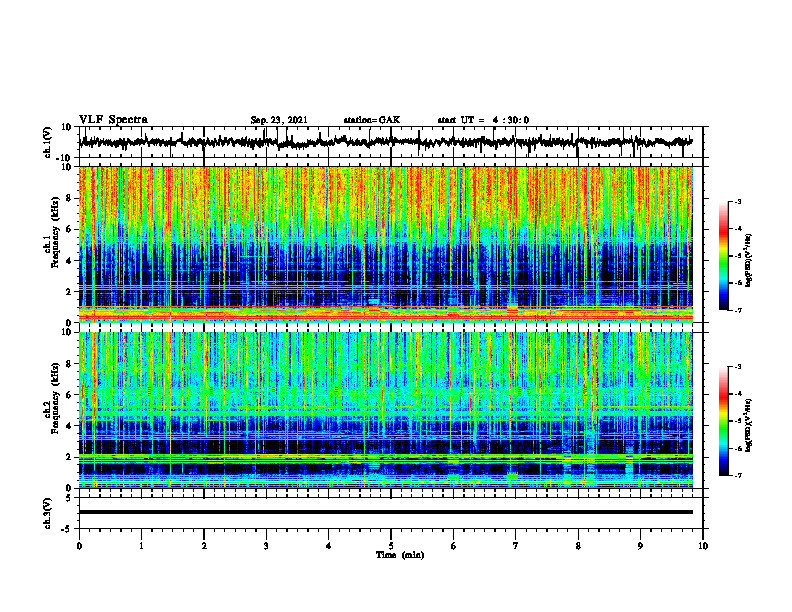Click the 'start UT = 4:30:0' text
The height and width of the screenshot is (612, 792).
[x=483, y=120]
